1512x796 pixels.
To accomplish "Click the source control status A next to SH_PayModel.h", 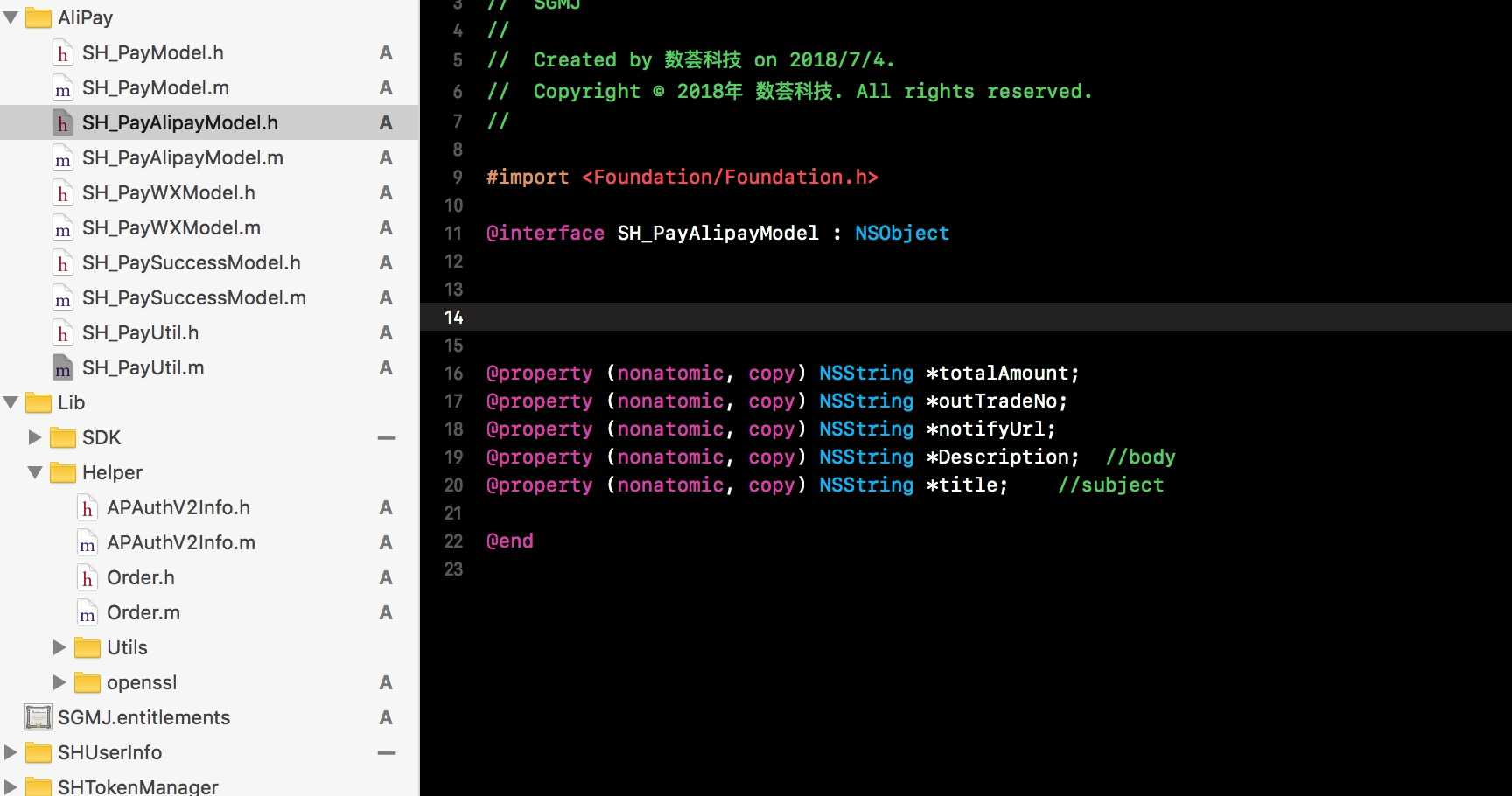I will click(x=386, y=52).
